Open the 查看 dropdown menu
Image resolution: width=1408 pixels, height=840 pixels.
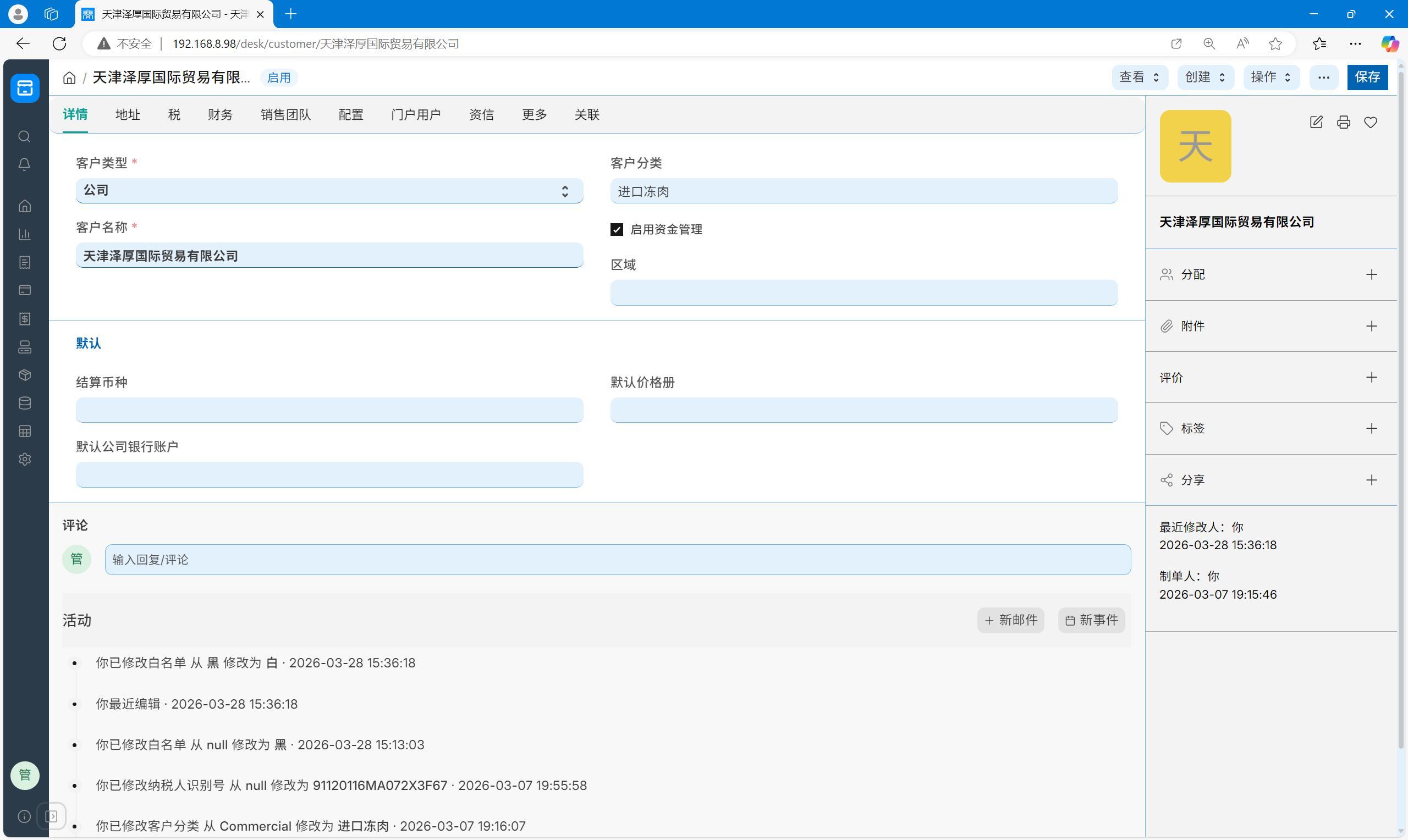(x=1140, y=77)
